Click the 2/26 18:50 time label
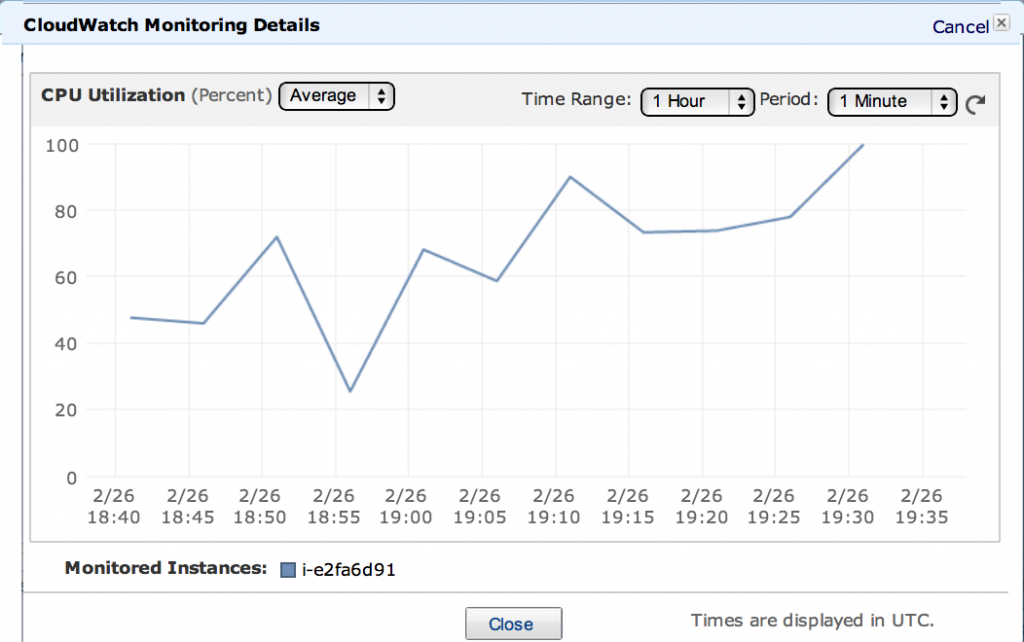Viewport: 1024px width, 642px height. coord(260,506)
